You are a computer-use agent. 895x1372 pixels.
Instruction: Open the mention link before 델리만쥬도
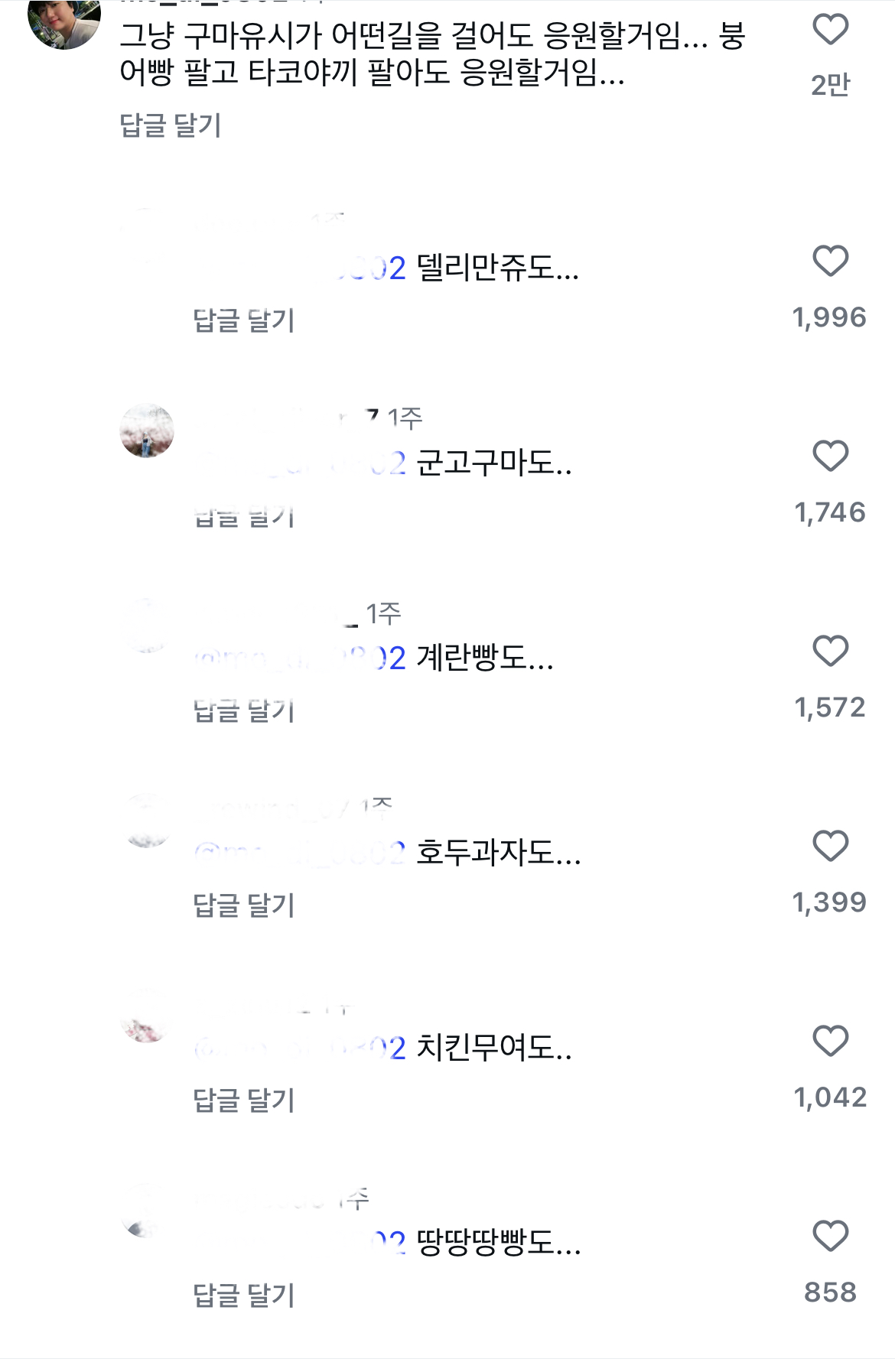tap(375, 269)
